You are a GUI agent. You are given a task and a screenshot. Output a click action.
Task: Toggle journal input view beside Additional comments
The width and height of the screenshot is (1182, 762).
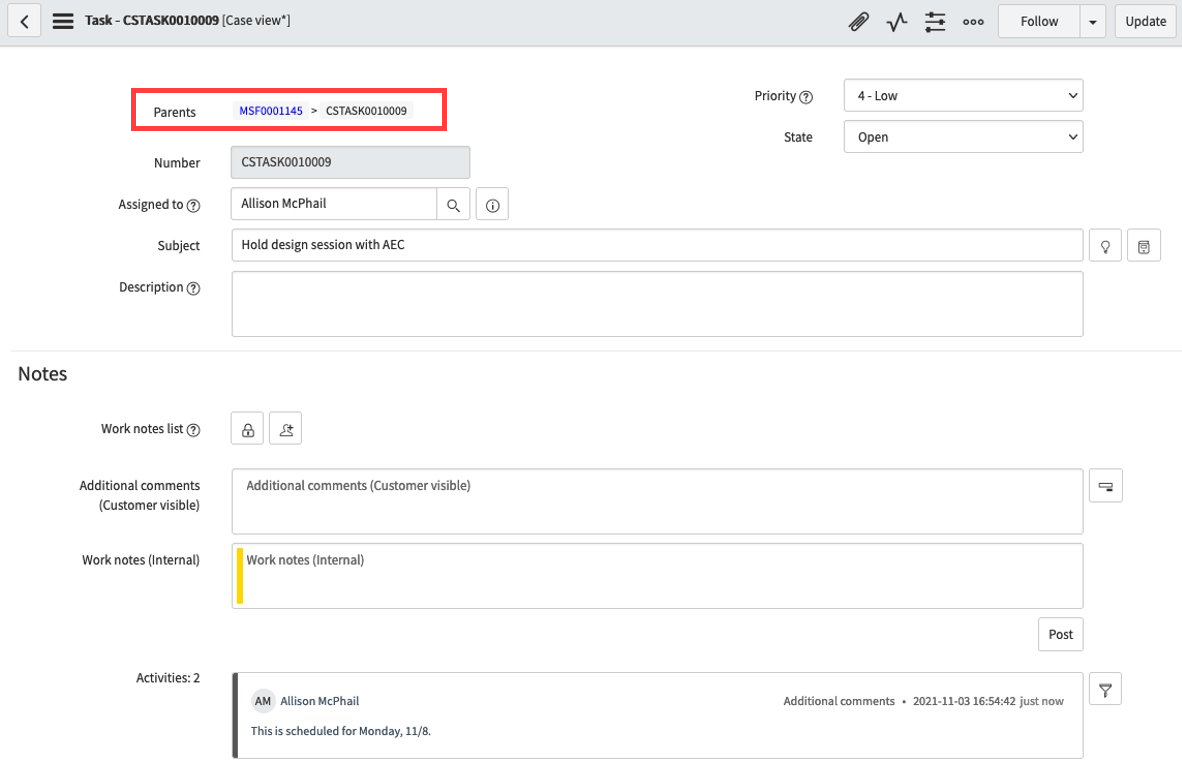click(1106, 486)
